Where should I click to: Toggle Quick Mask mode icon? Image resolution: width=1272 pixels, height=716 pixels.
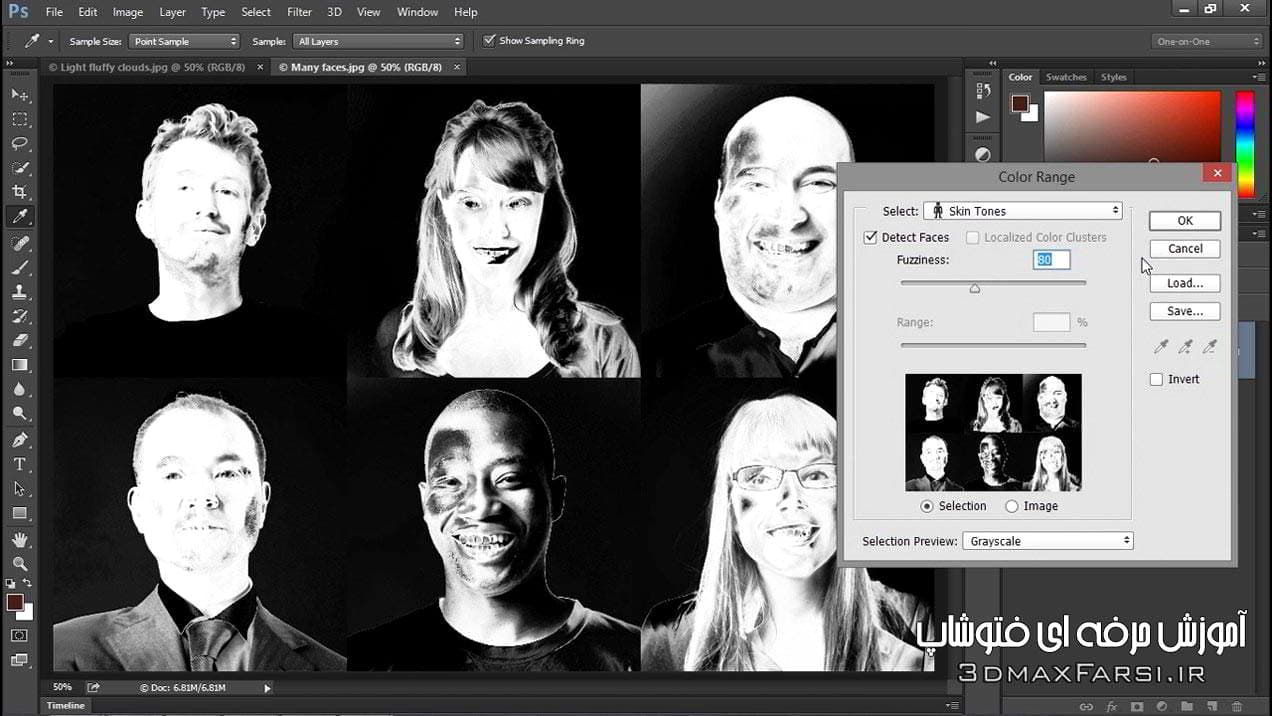point(20,635)
